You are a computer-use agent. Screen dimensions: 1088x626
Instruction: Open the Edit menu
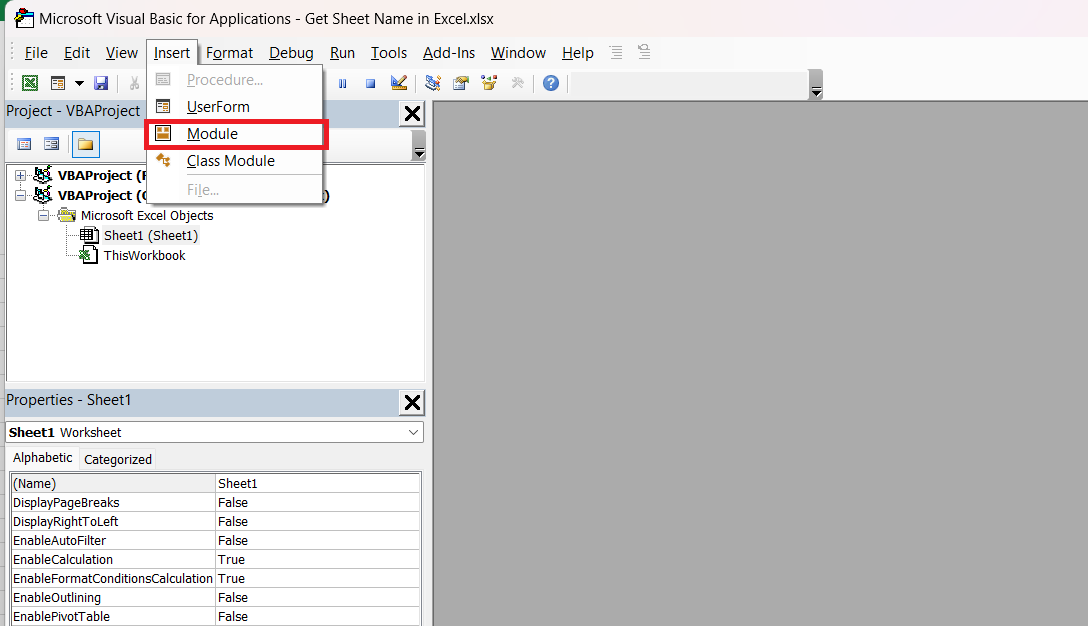[77, 53]
